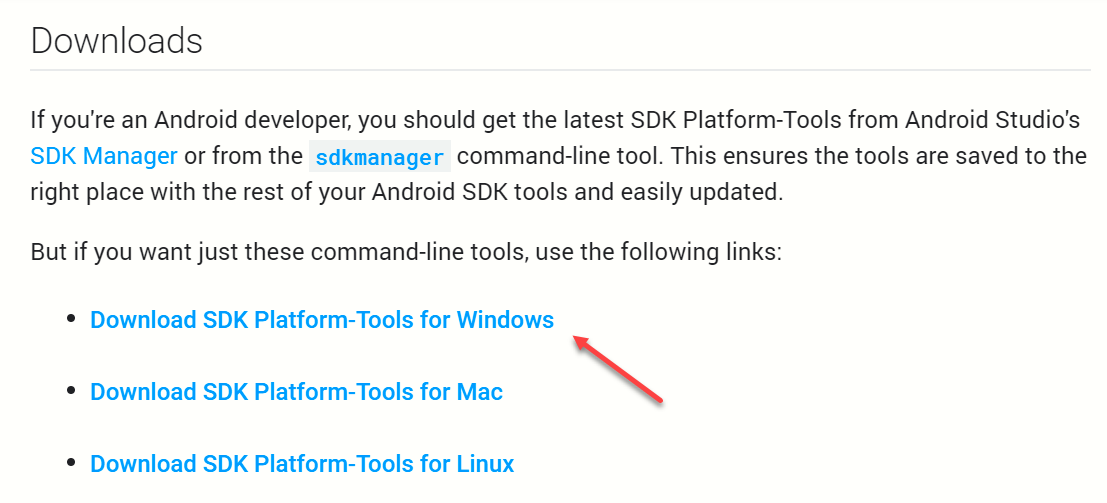The width and height of the screenshot is (1107, 503).
Task: Click the sentence starting "But if you want"
Action: click(x=406, y=252)
